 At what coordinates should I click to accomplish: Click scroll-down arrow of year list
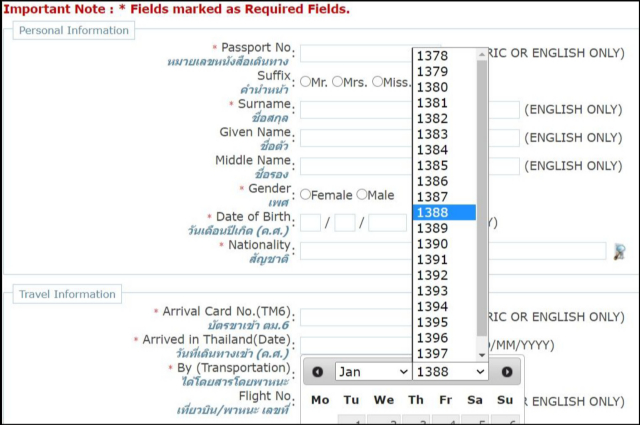(x=482, y=354)
